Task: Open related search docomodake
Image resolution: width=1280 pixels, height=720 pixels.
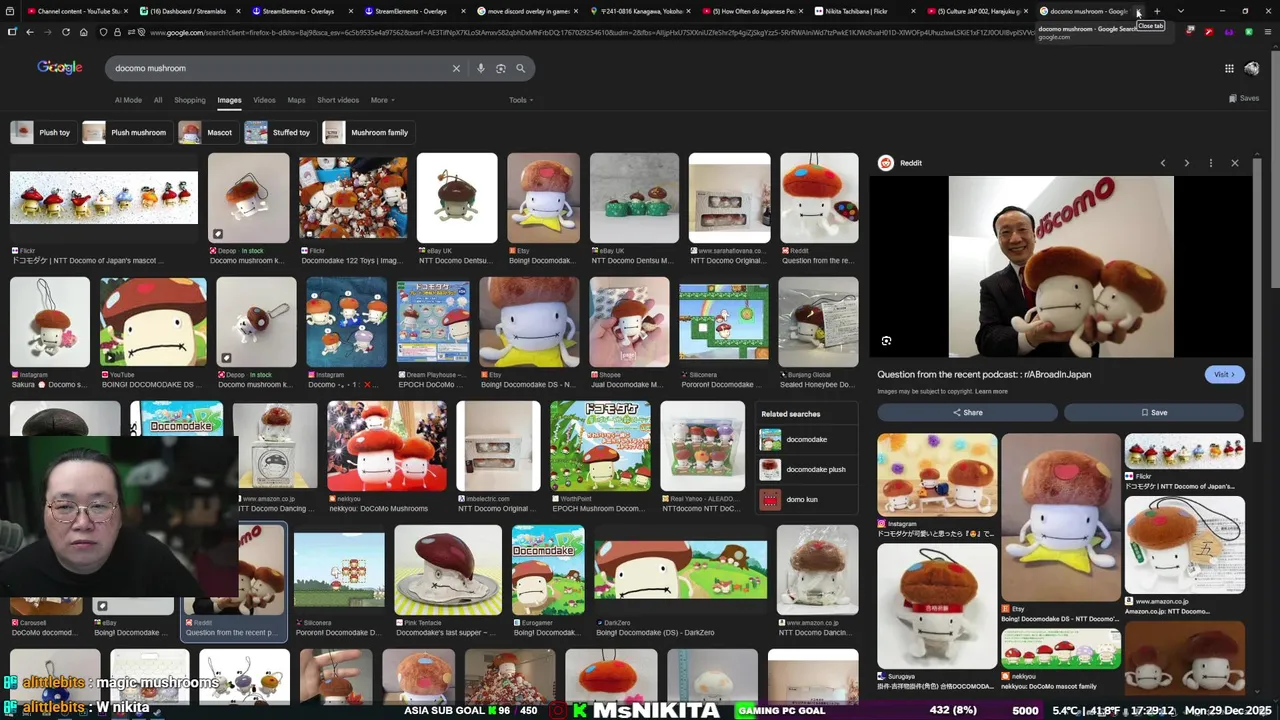Action: pyautogui.click(x=807, y=439)
